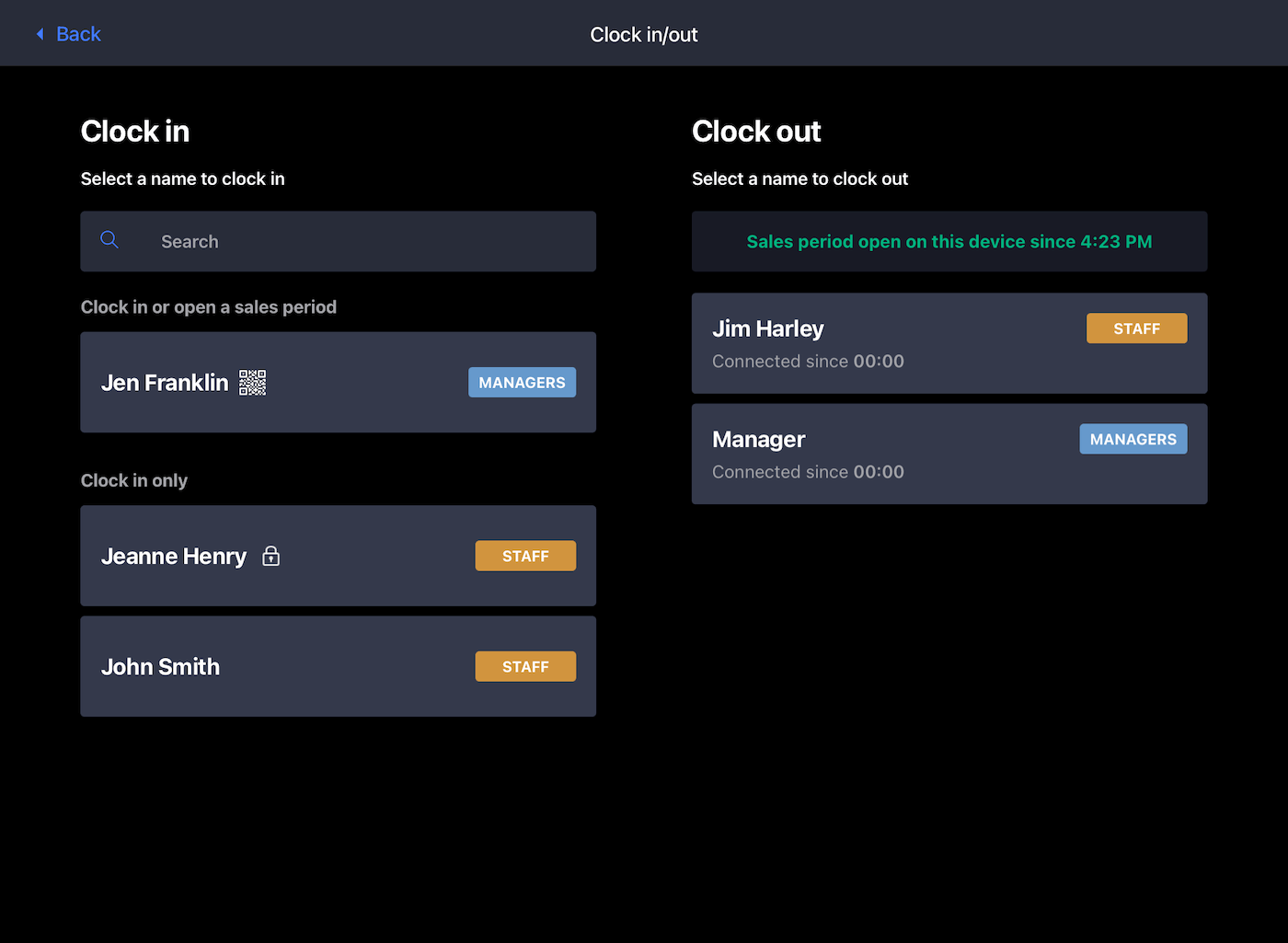
Task: Click the STAFF badge on John Smith
Action: (x=525, y=667)
